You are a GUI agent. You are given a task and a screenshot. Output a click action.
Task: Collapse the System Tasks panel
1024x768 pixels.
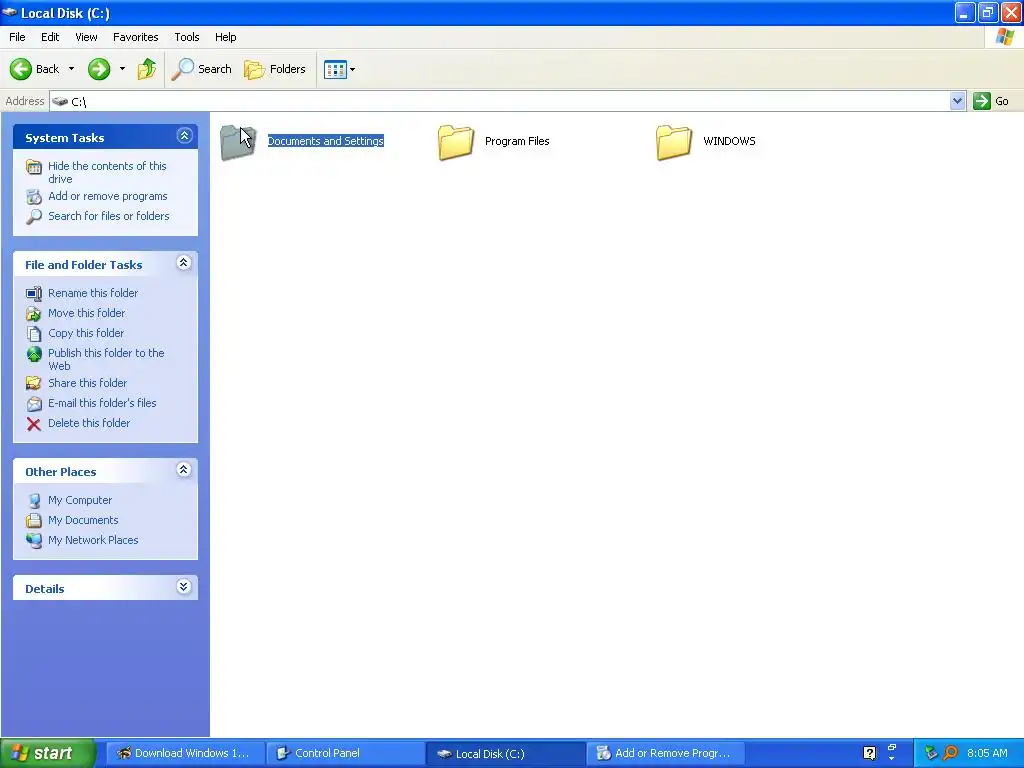(x=184, y=136)
